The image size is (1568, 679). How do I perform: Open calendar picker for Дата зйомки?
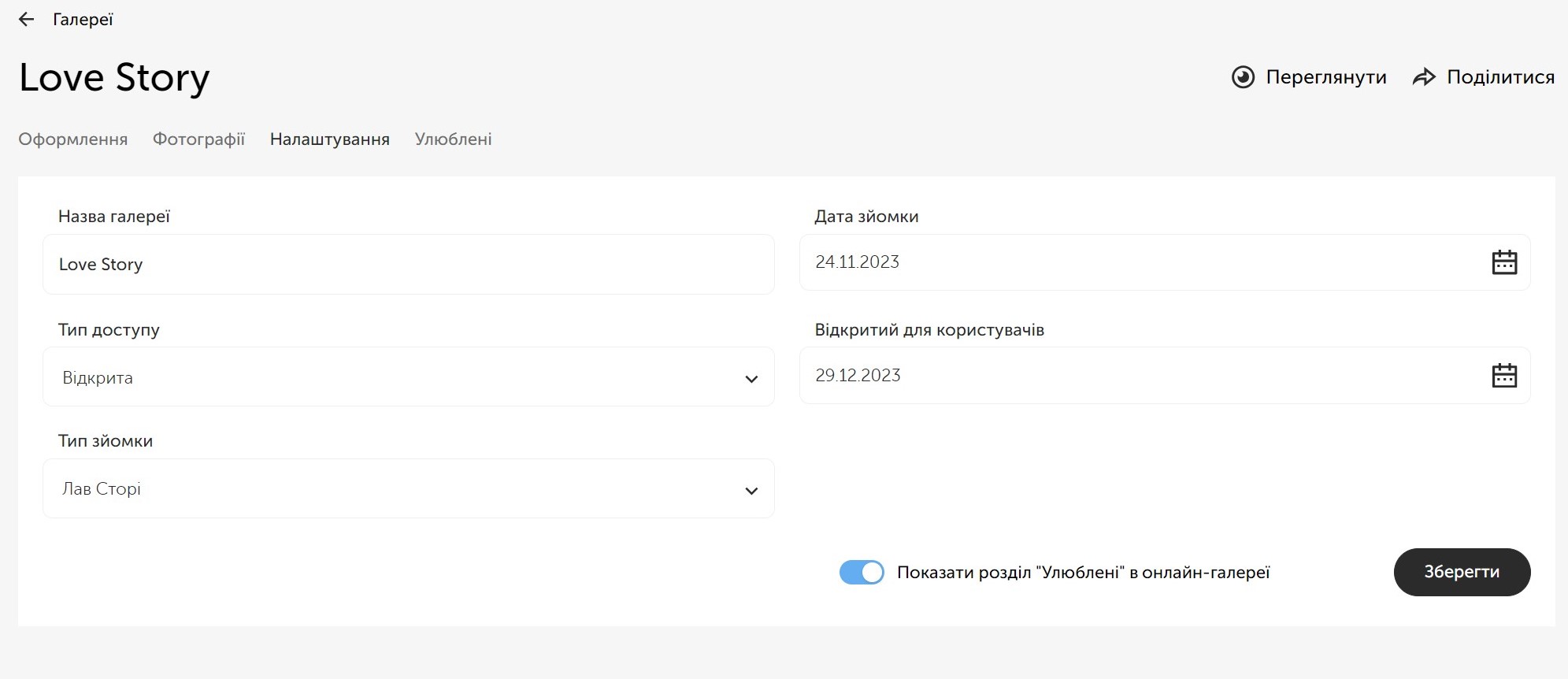click(1503, 262)
